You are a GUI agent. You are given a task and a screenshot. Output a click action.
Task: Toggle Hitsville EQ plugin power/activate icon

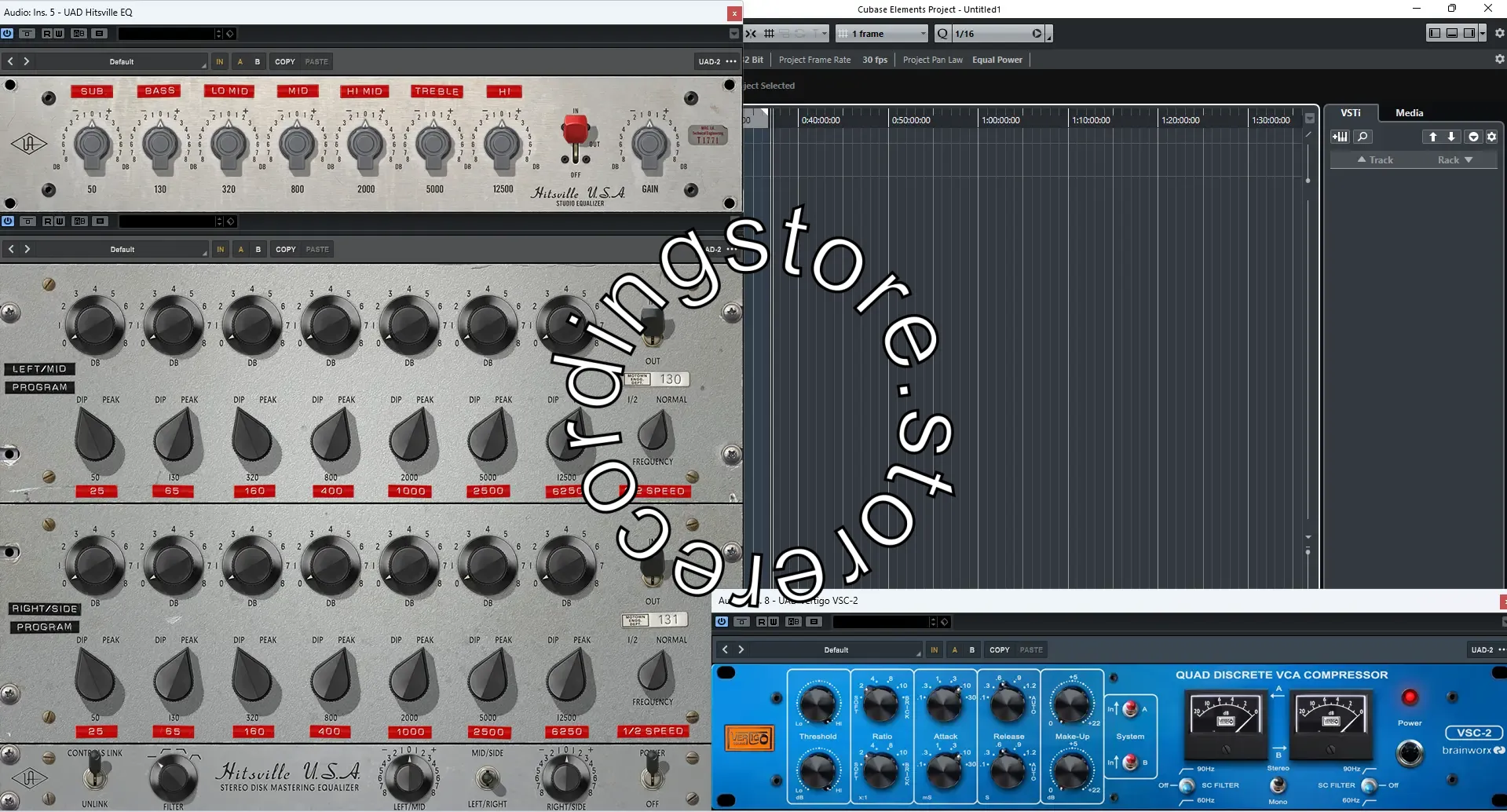7,33
